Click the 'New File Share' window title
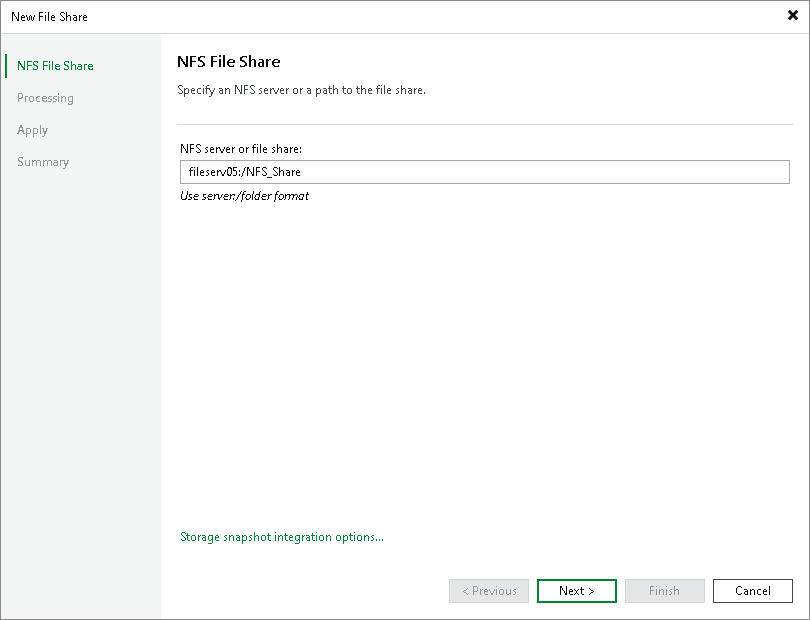The width and height of the screenshot is (810, 620). [49, 17]
